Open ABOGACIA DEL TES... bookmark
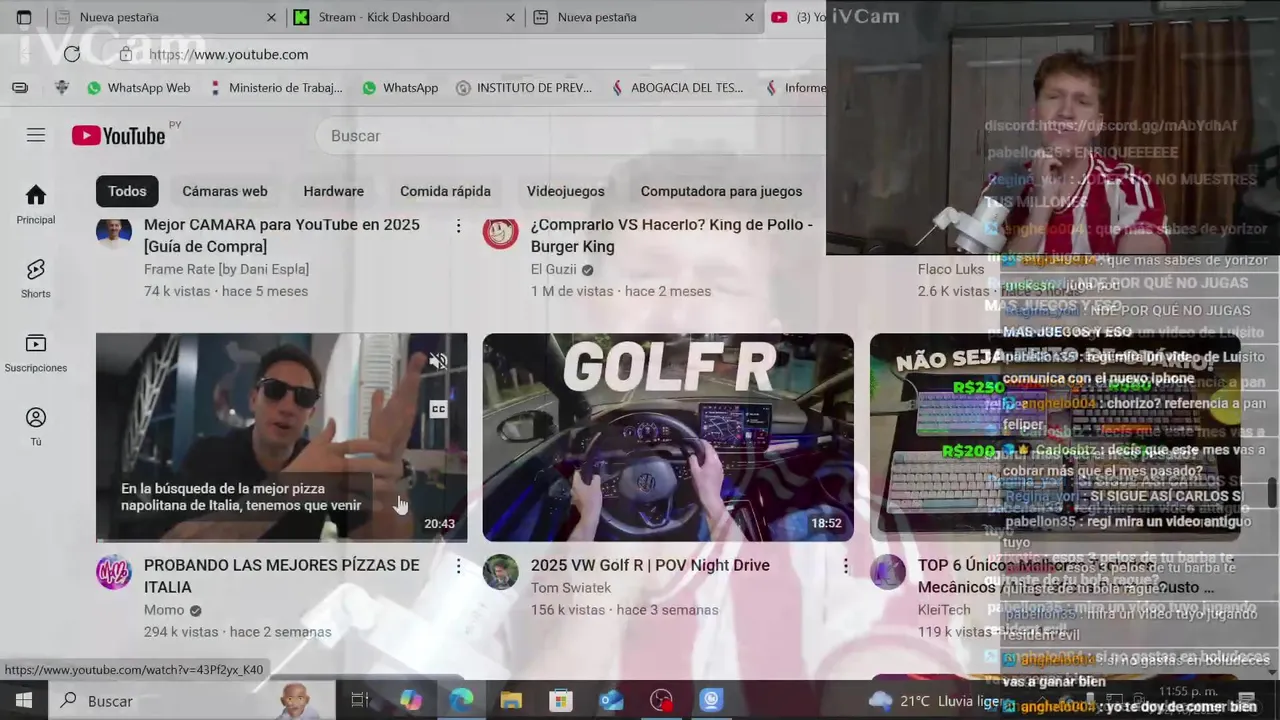This screenshot has width=1280, height=720. pos(677,88)
